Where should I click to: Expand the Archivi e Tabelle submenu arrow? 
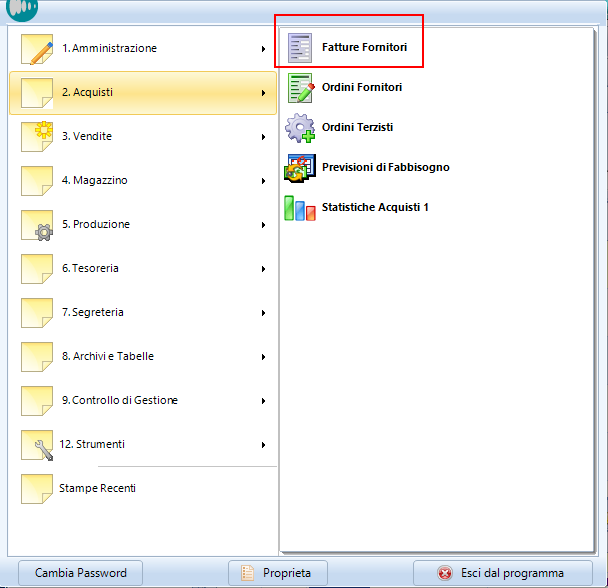263,357
